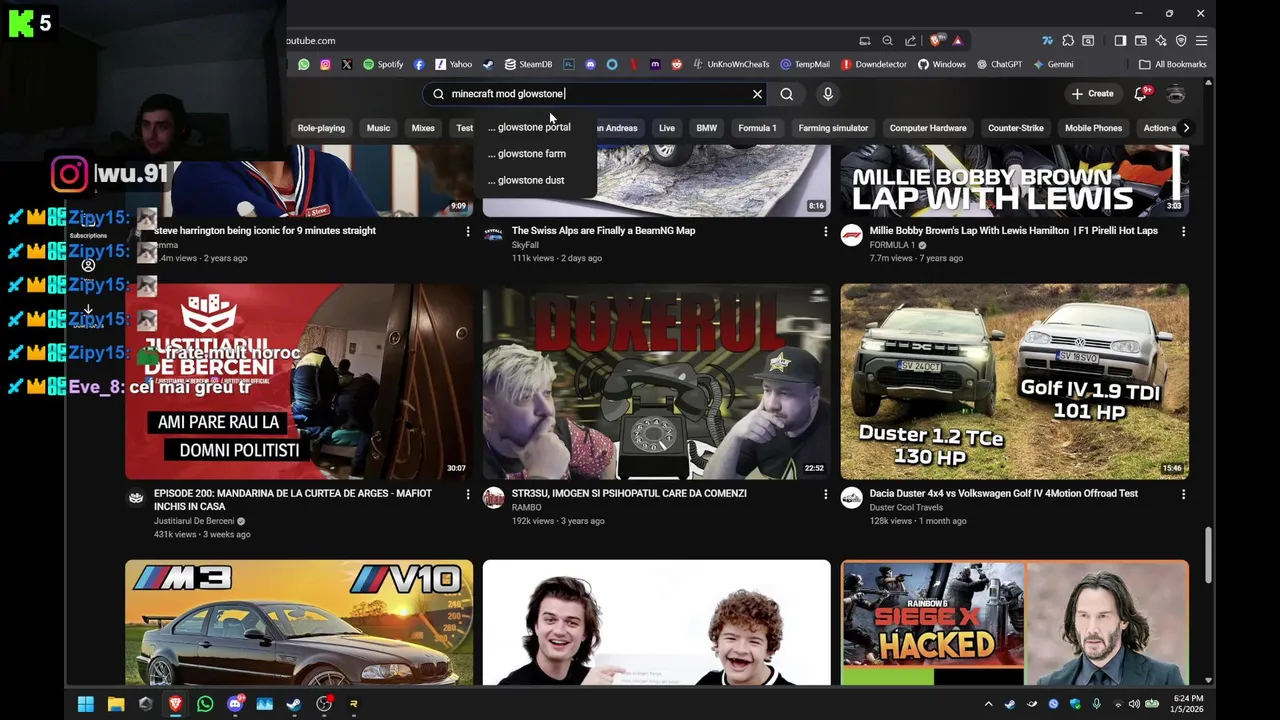Start voice search with microphone icon
This screenshot has height=720, width=1280.
click(828, 94)
